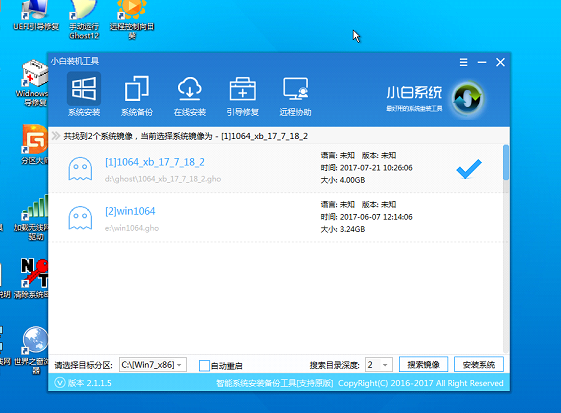Open the hamburger menu in title bar
Viewport: 561px width, 413px height.
pyautogui.click(x=464, y=62)
